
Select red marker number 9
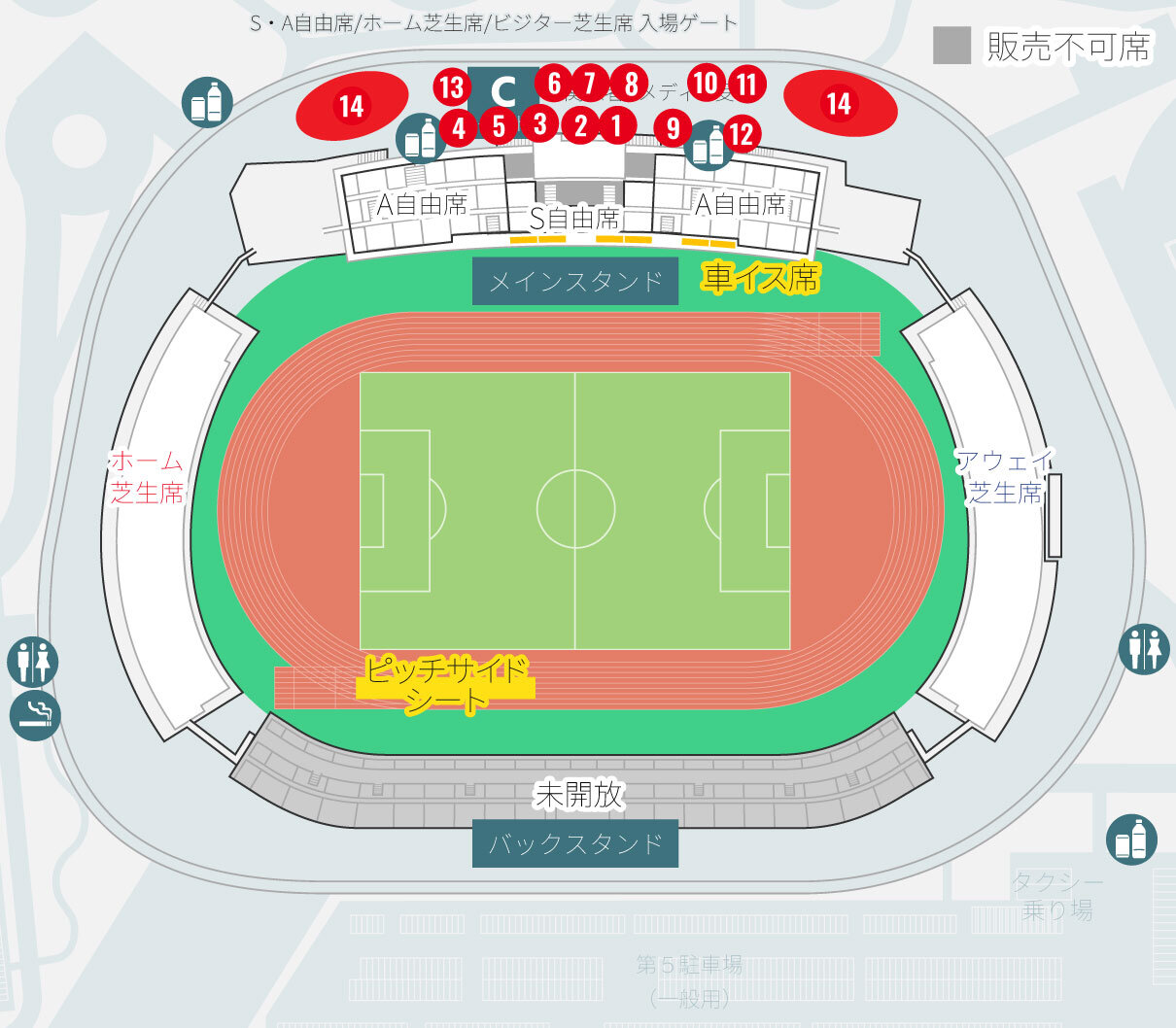point(673,127)
